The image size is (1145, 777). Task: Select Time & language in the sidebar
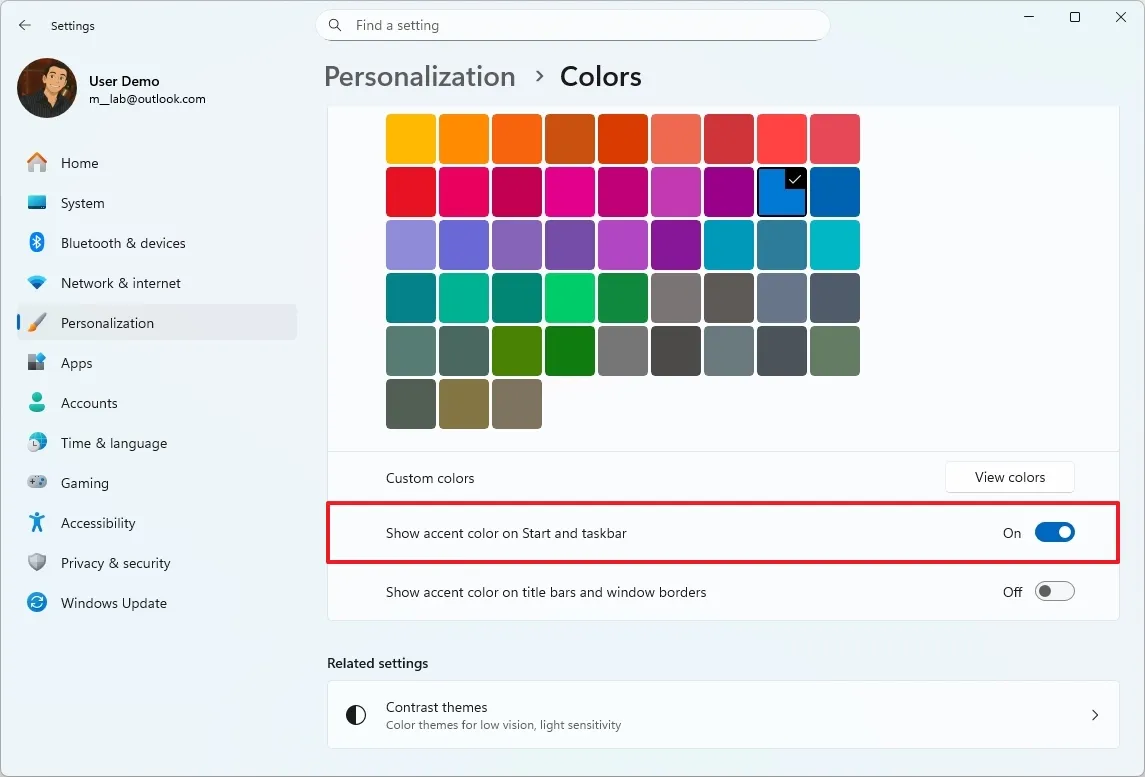point(115,443)
